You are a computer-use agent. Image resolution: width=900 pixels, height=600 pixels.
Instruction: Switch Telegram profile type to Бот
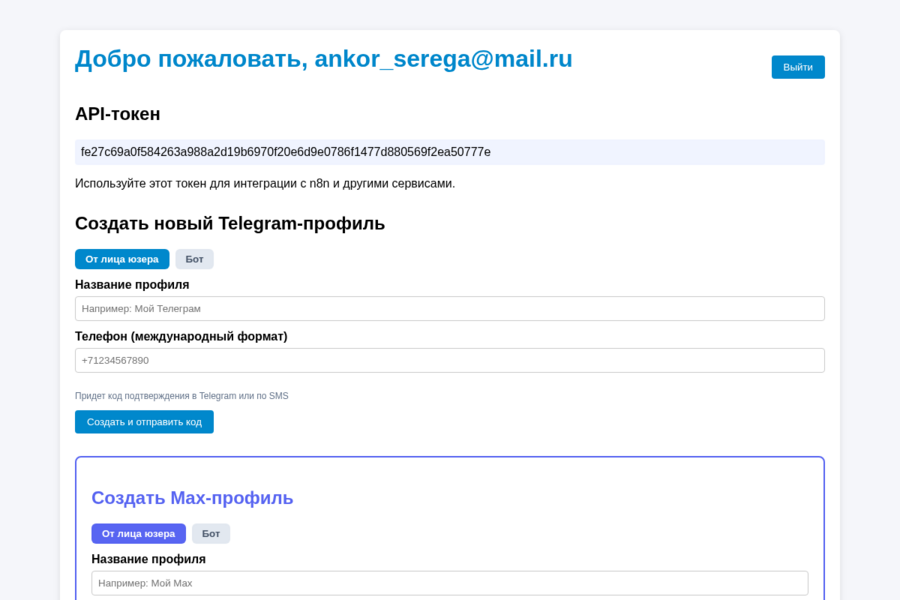pos(195,259)
